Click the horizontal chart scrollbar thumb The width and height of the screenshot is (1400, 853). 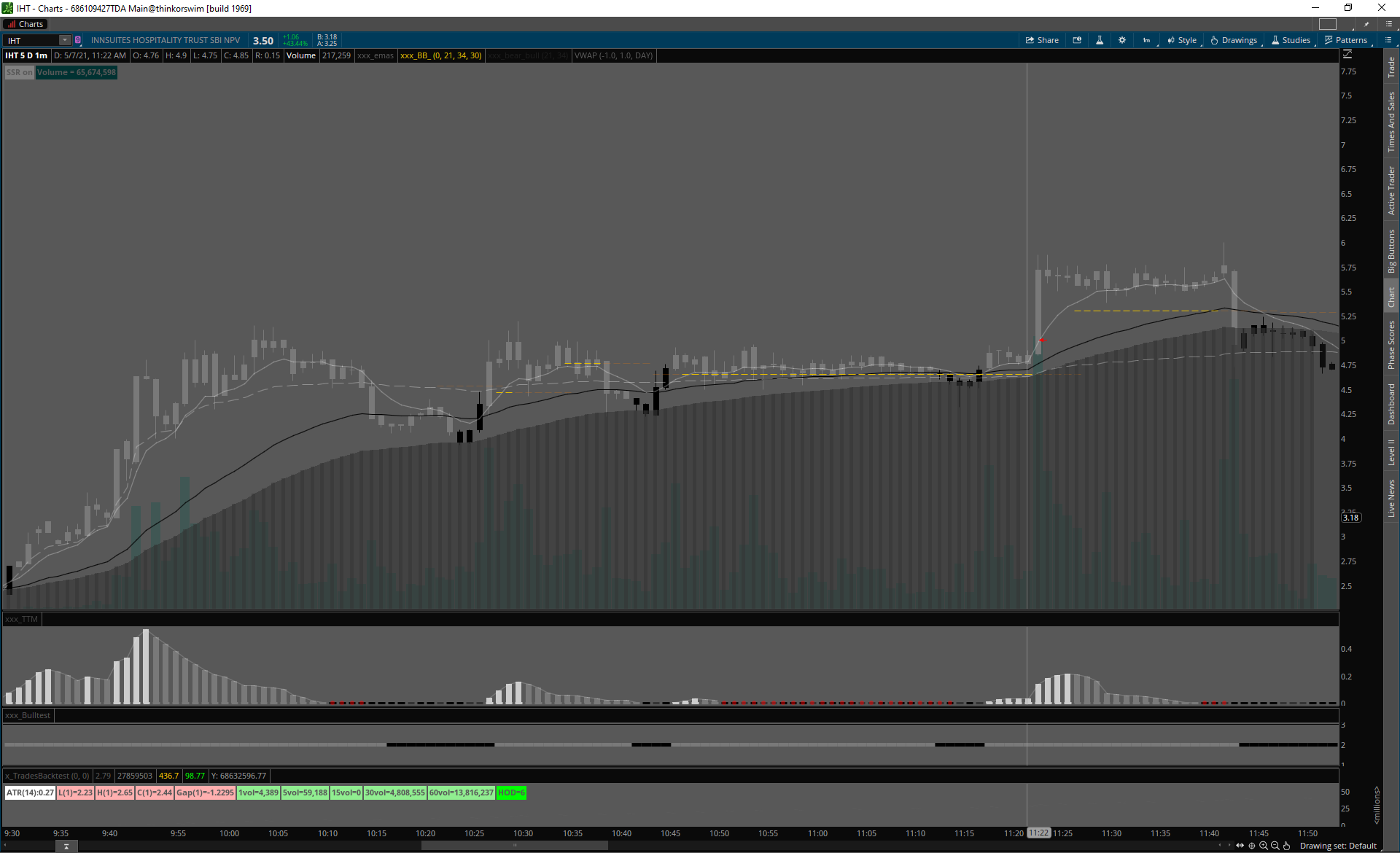(514, 846)
